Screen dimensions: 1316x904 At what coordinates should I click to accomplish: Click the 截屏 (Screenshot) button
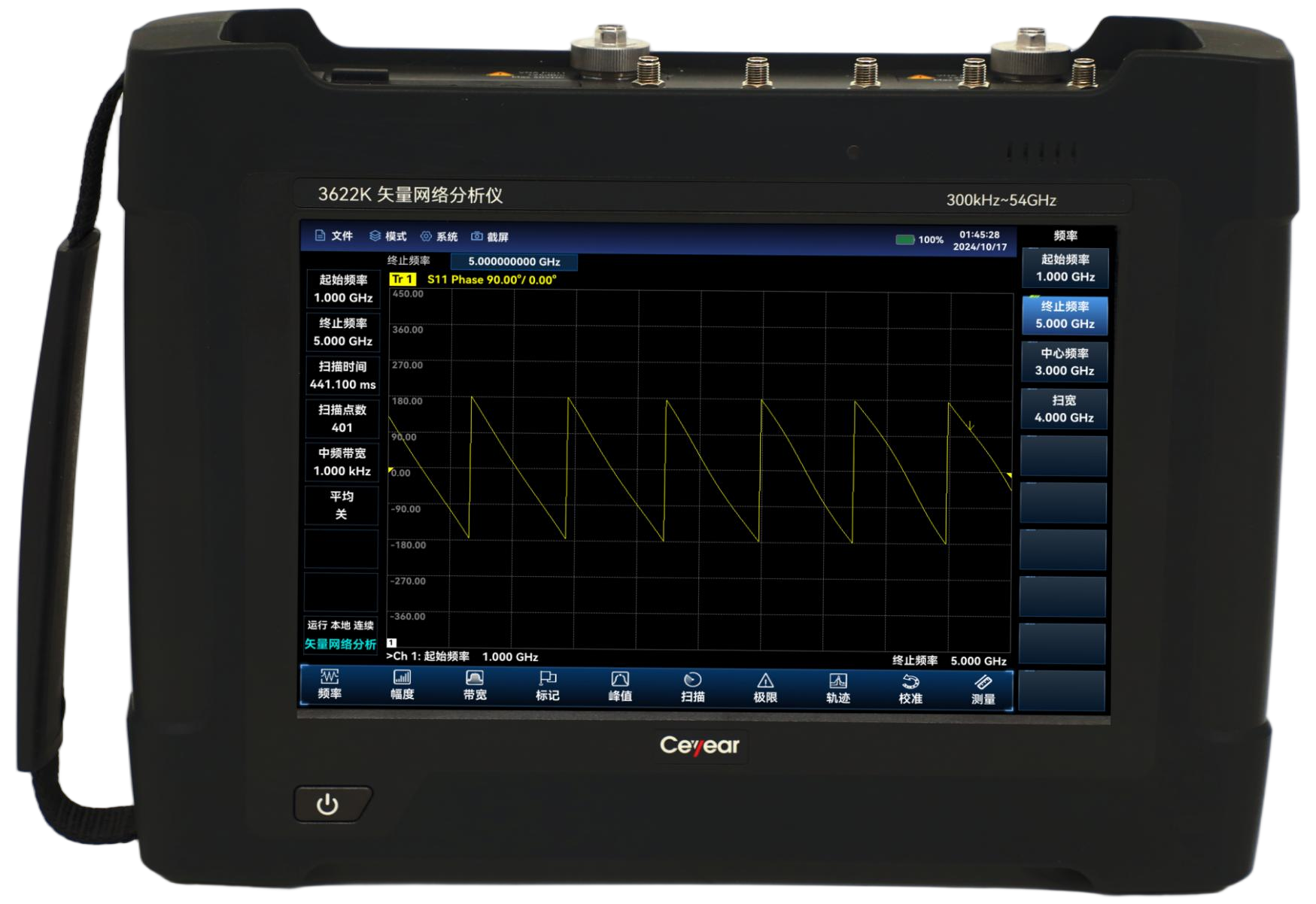(490, 237)
